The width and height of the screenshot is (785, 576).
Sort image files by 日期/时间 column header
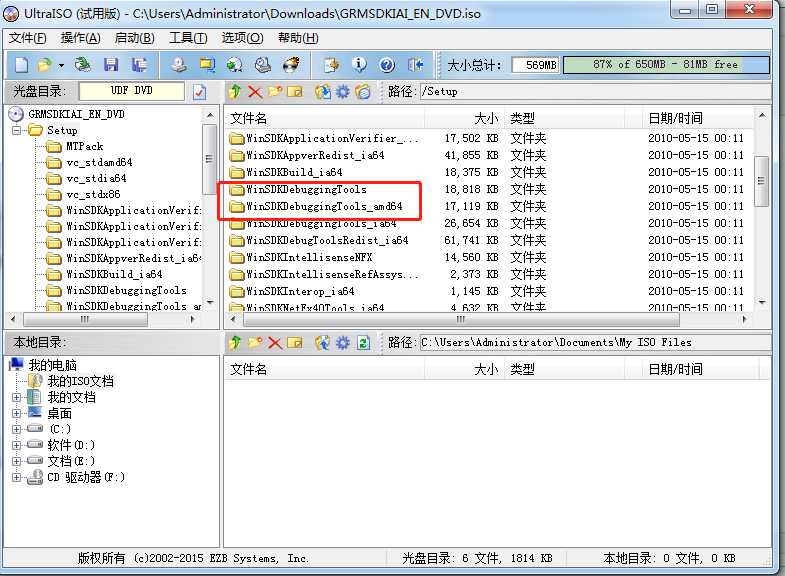pyautogui.click(x=698, y=119)
